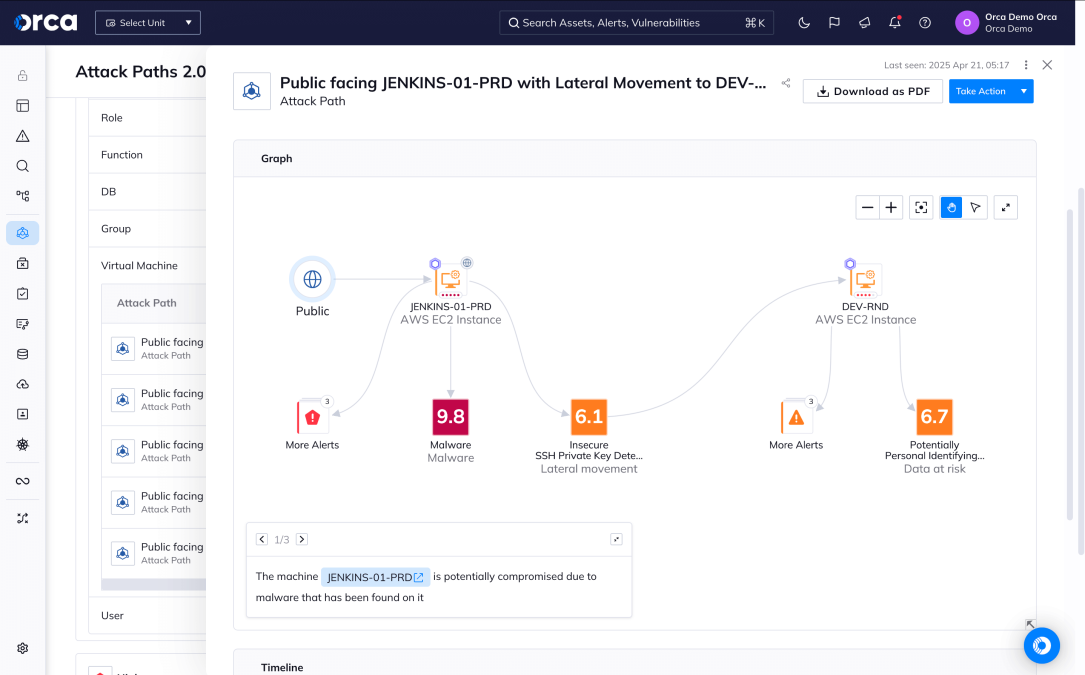Click Download as PDF button
The height and width of the screenshot is (675, 1085).
[x=873, y=91]
